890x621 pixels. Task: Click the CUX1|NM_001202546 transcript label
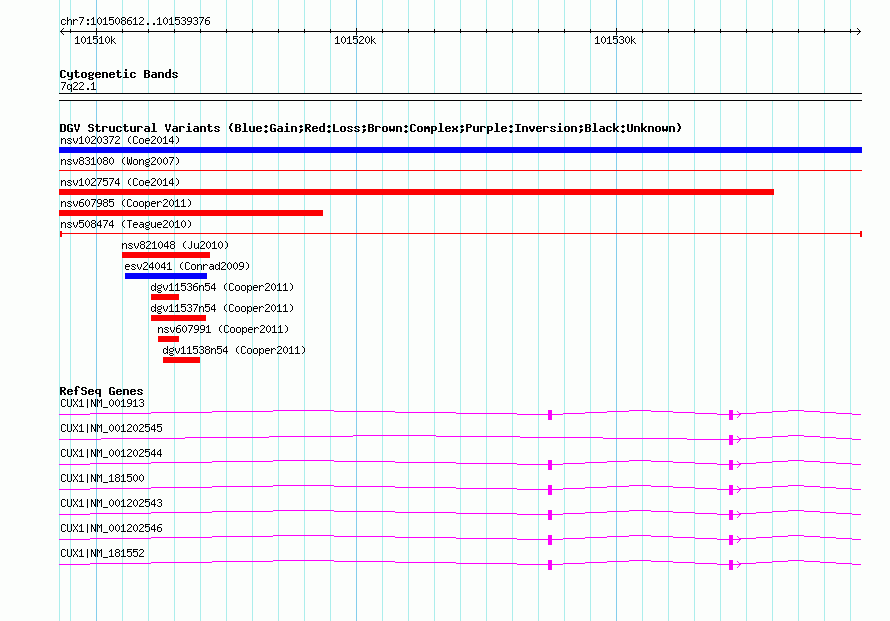(x=111, y=528)
